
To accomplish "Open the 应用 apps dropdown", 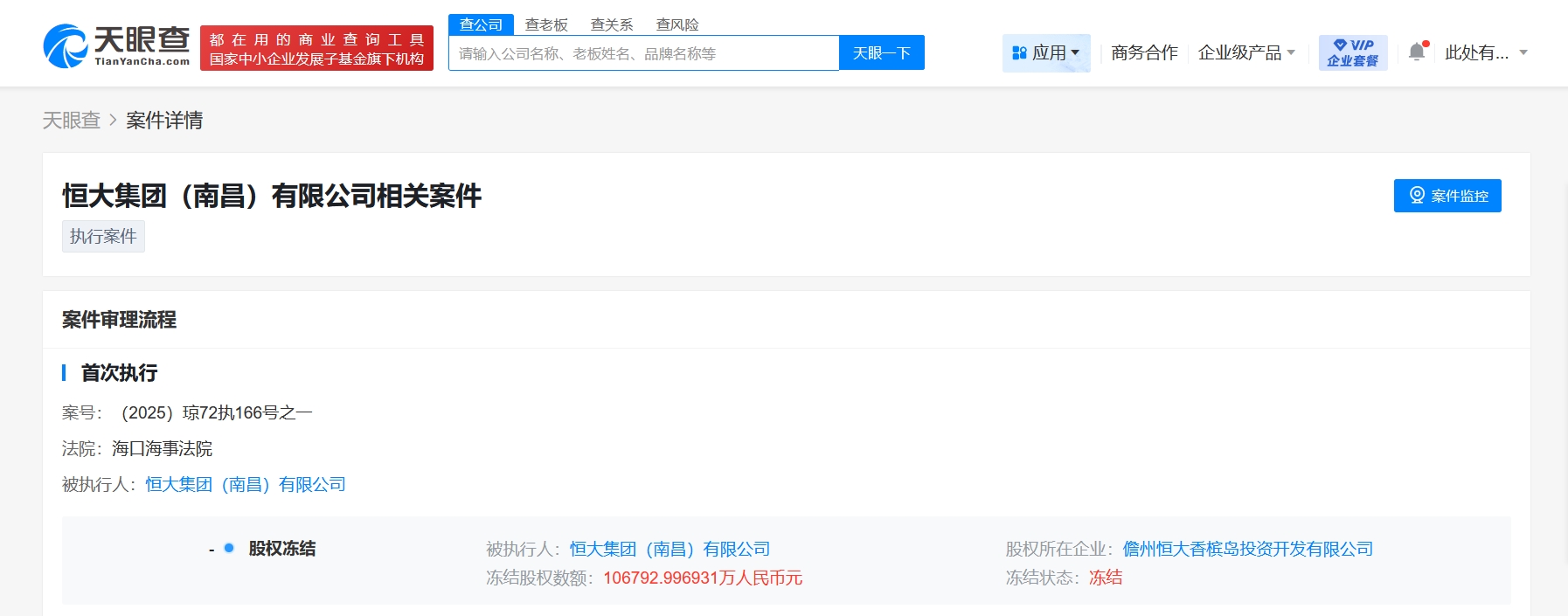I will [1045, 53].
